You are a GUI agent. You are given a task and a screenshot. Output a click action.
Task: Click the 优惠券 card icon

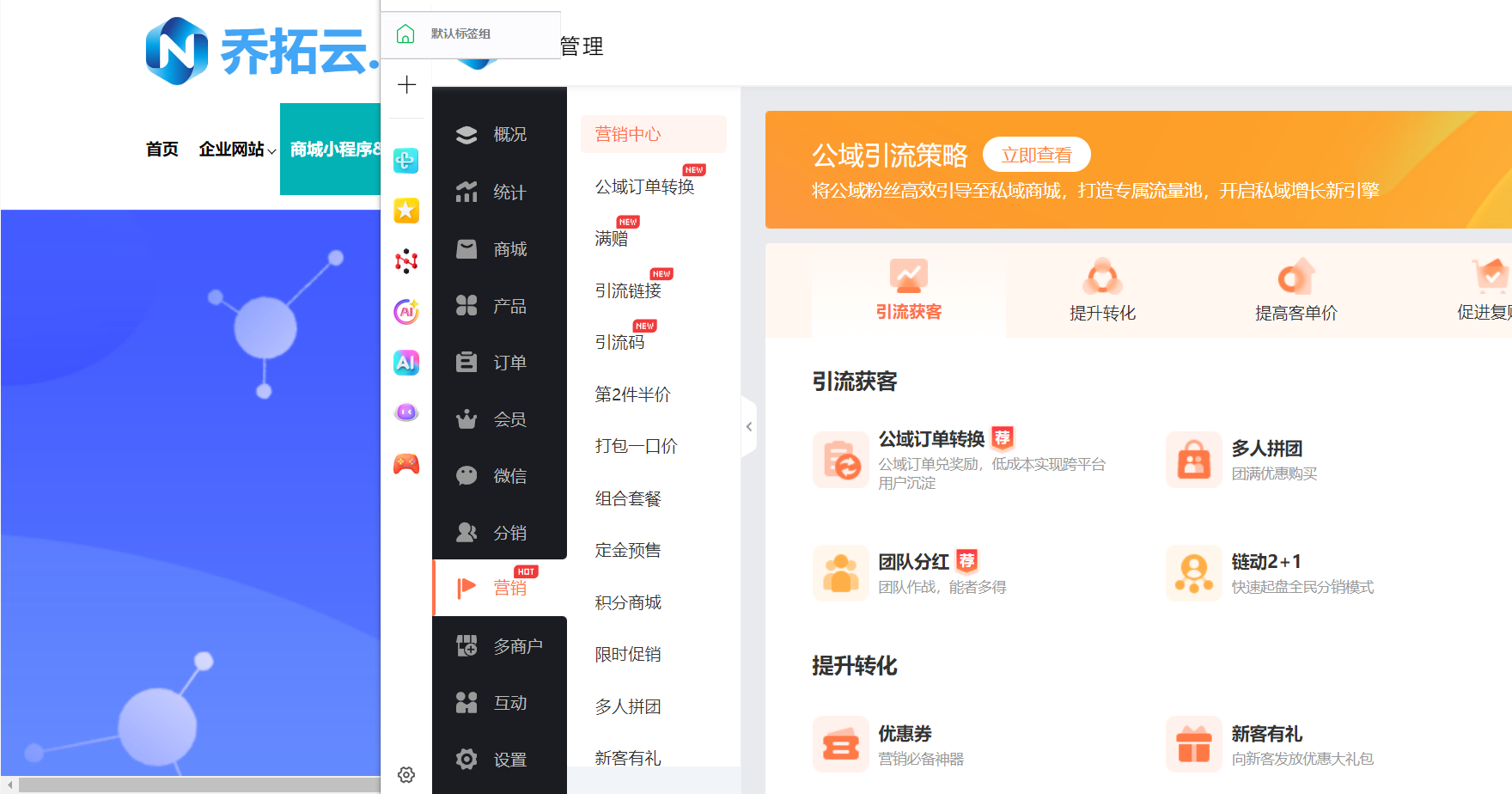point(841,744)
